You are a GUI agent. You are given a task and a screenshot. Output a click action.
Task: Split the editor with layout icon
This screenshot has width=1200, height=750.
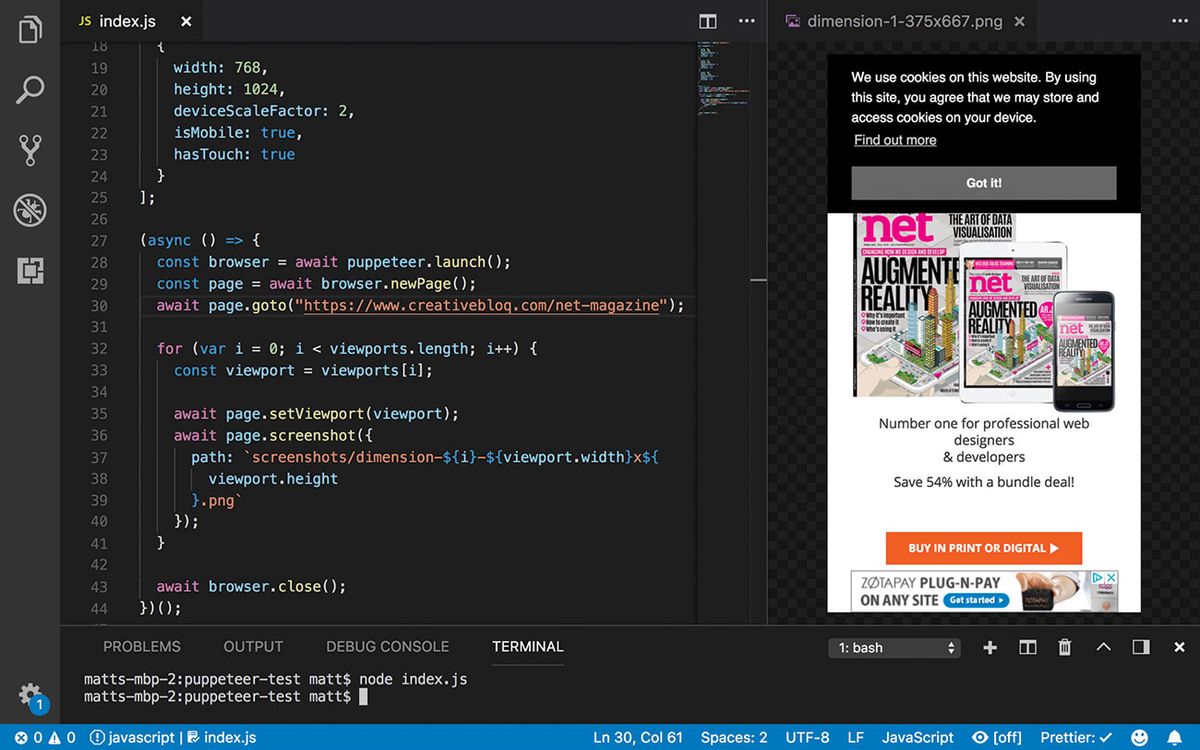[x=708, y=21]
